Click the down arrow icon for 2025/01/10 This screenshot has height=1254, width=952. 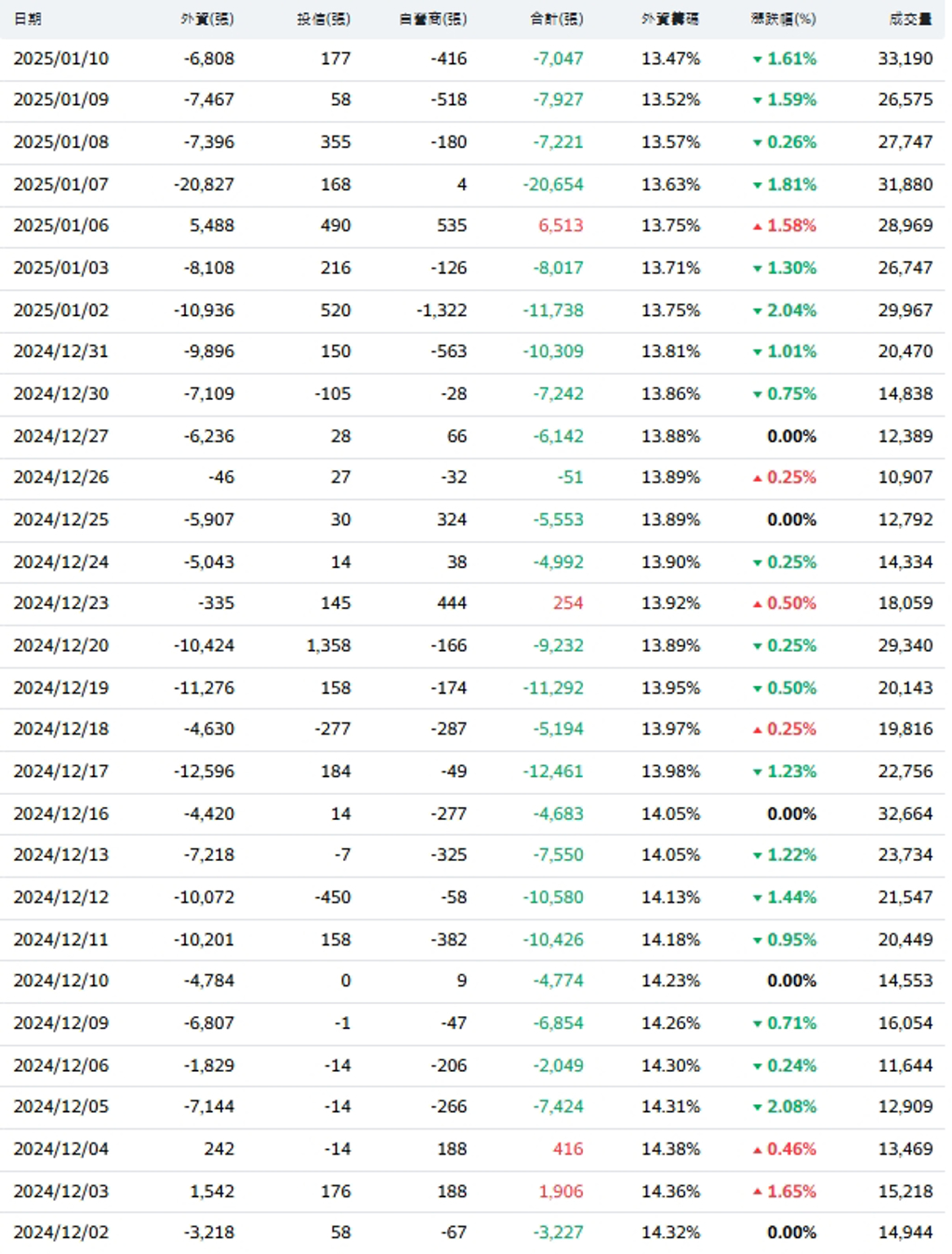(x=758, y=59)
